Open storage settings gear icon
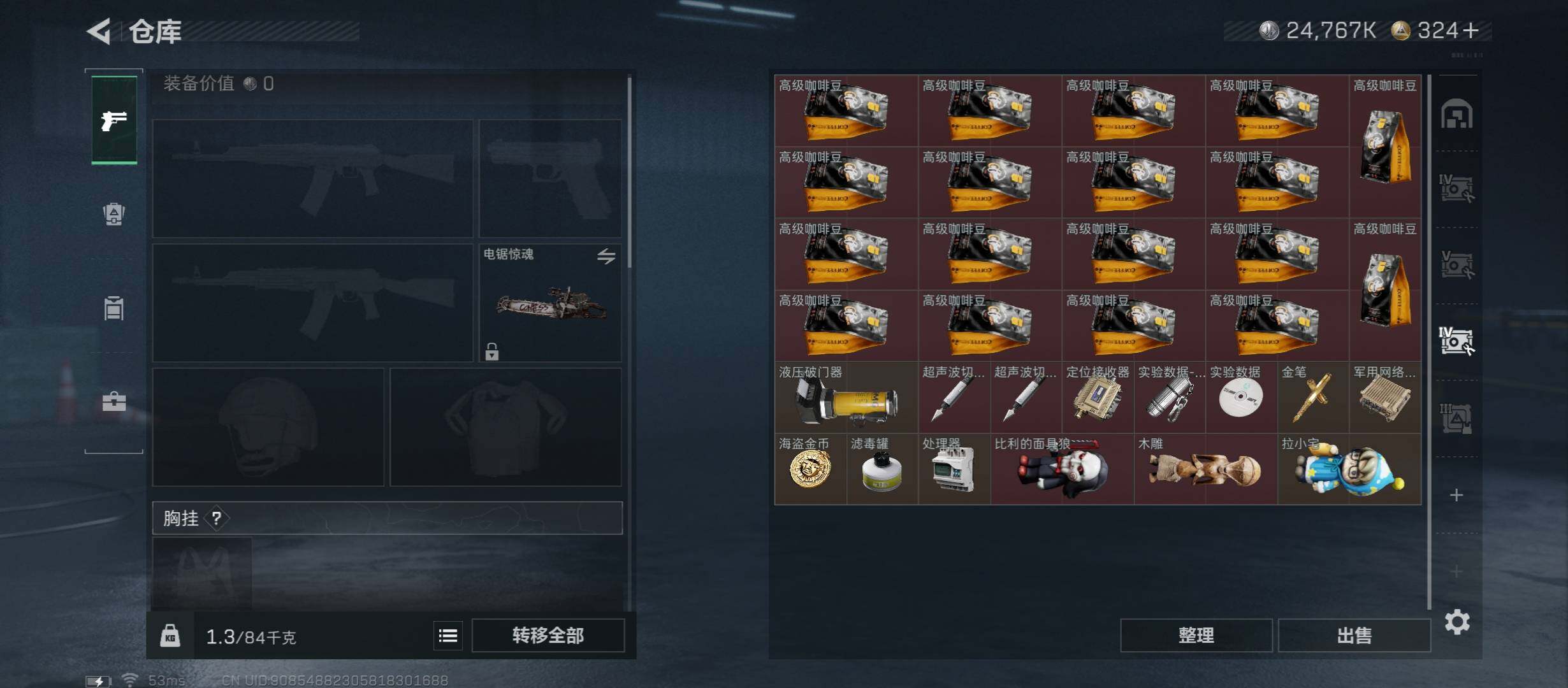 [x=1457, y=622]
